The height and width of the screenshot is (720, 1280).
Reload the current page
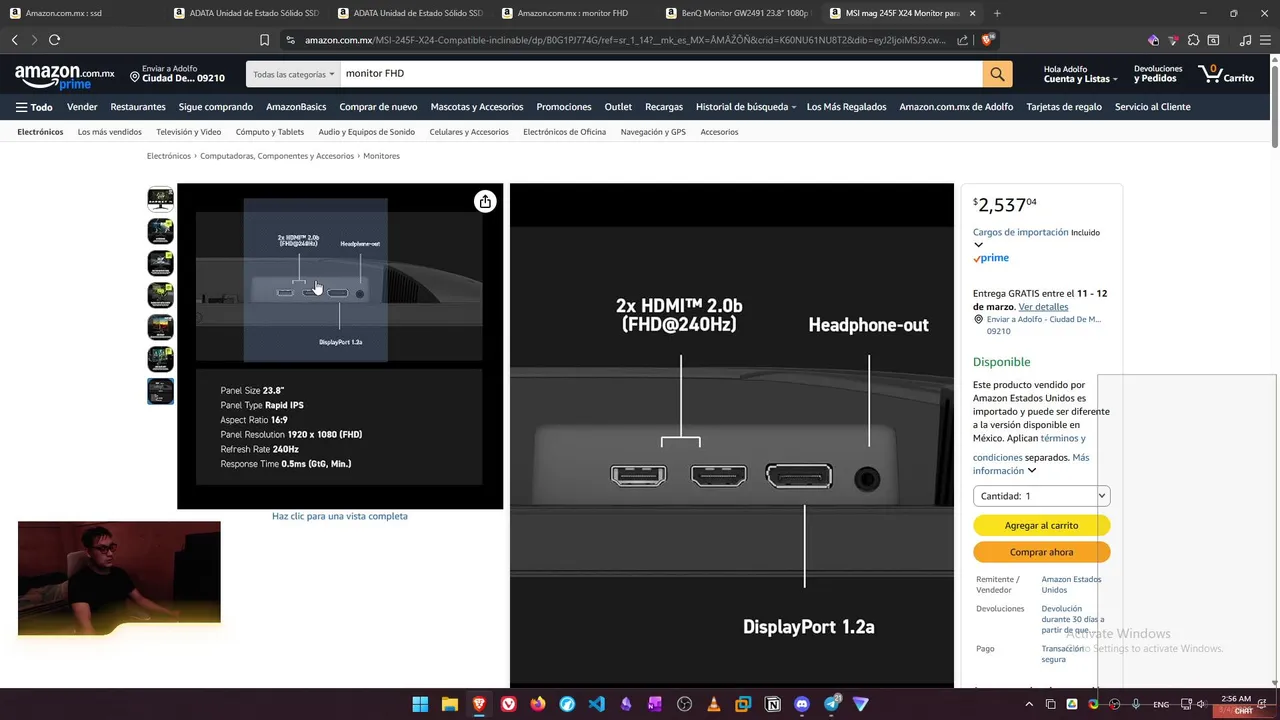(54, 40)
